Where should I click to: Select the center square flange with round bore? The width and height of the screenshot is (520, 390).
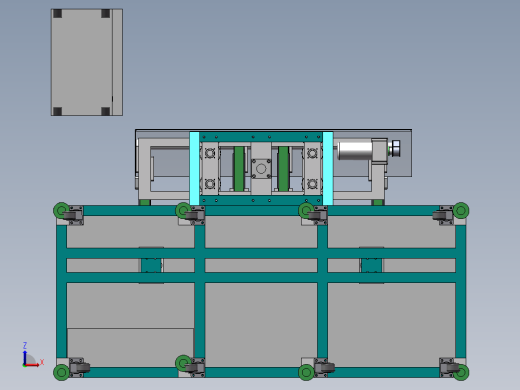(261, 169)
